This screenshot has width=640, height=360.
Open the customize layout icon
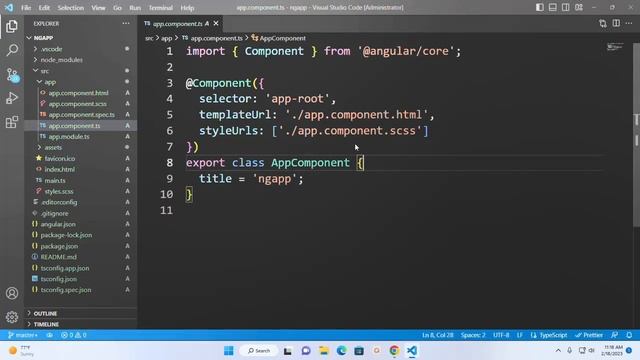(x=579, y=7)
